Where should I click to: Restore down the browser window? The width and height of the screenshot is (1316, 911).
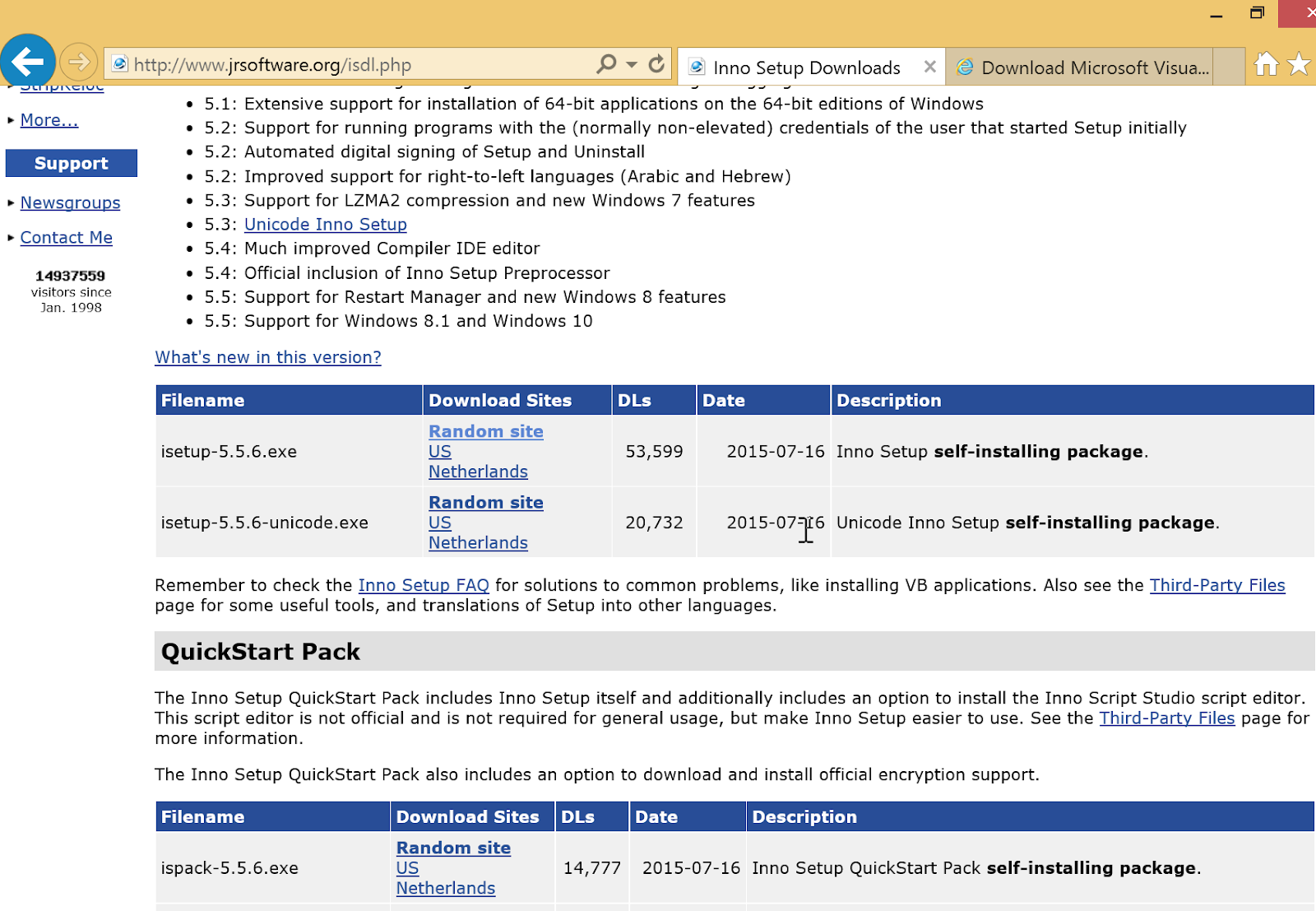pyautogui.click(x=1257, y=13)
